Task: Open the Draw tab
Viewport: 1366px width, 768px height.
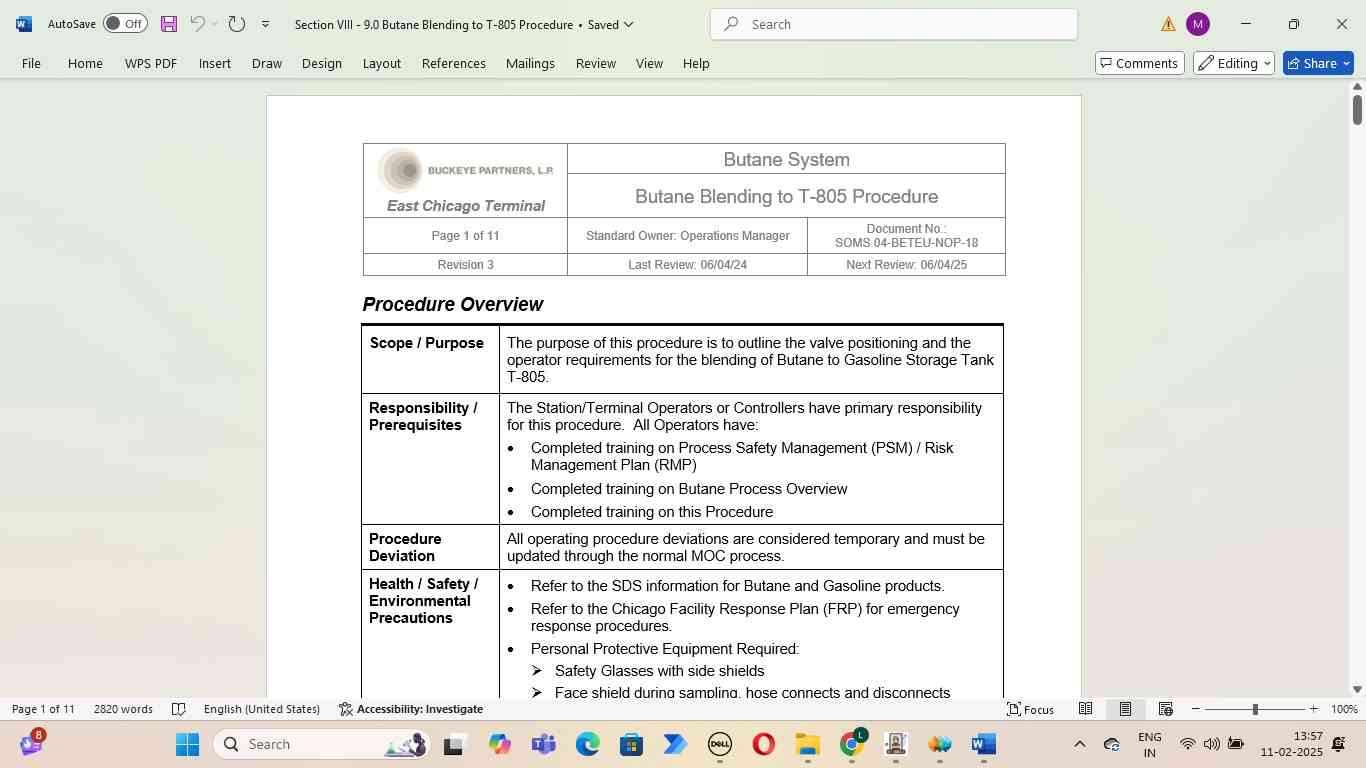Action: [266, 63]
